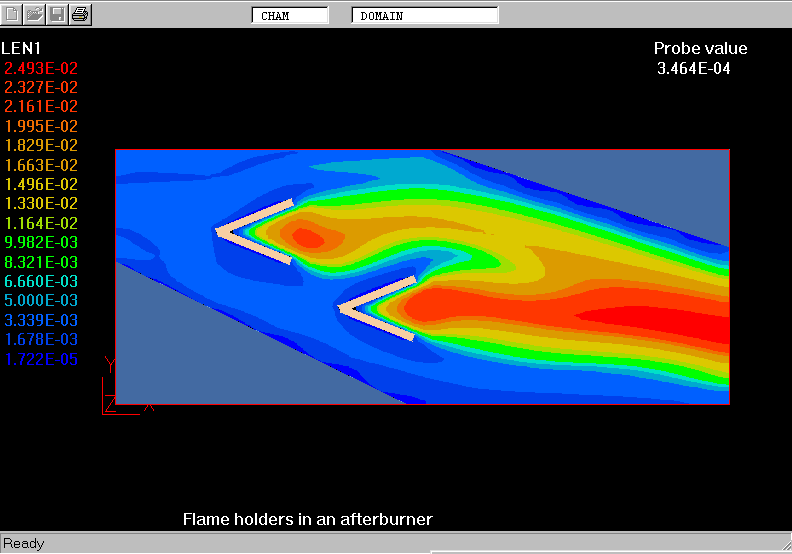792x554 pixels.
Task: Open a file with folder icon
Action: (x=35, y=15)
